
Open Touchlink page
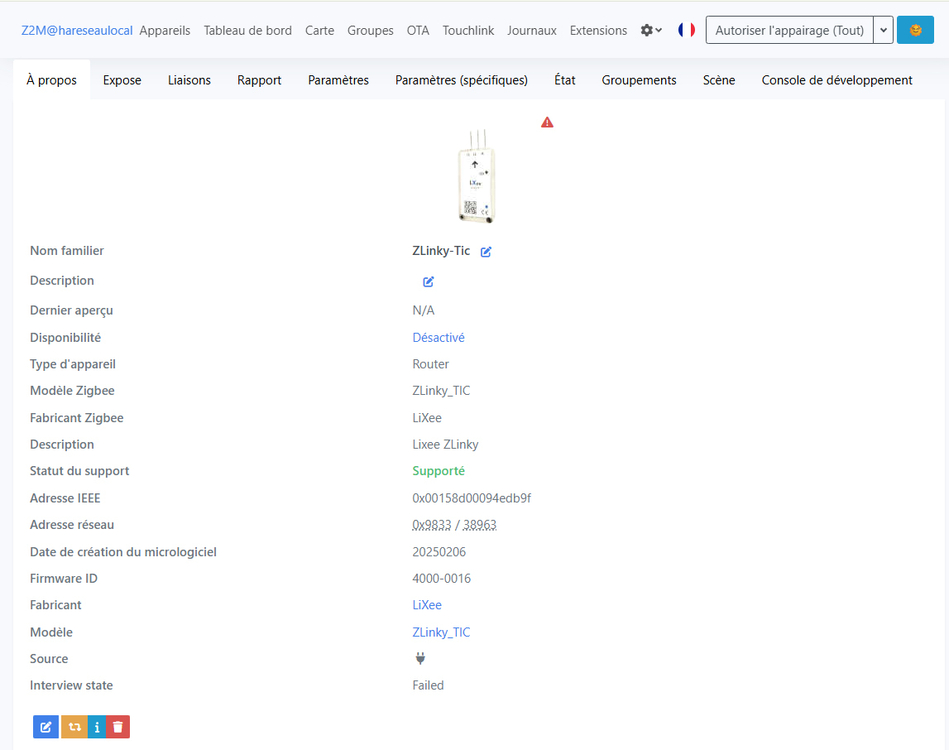tap(468, 30)
